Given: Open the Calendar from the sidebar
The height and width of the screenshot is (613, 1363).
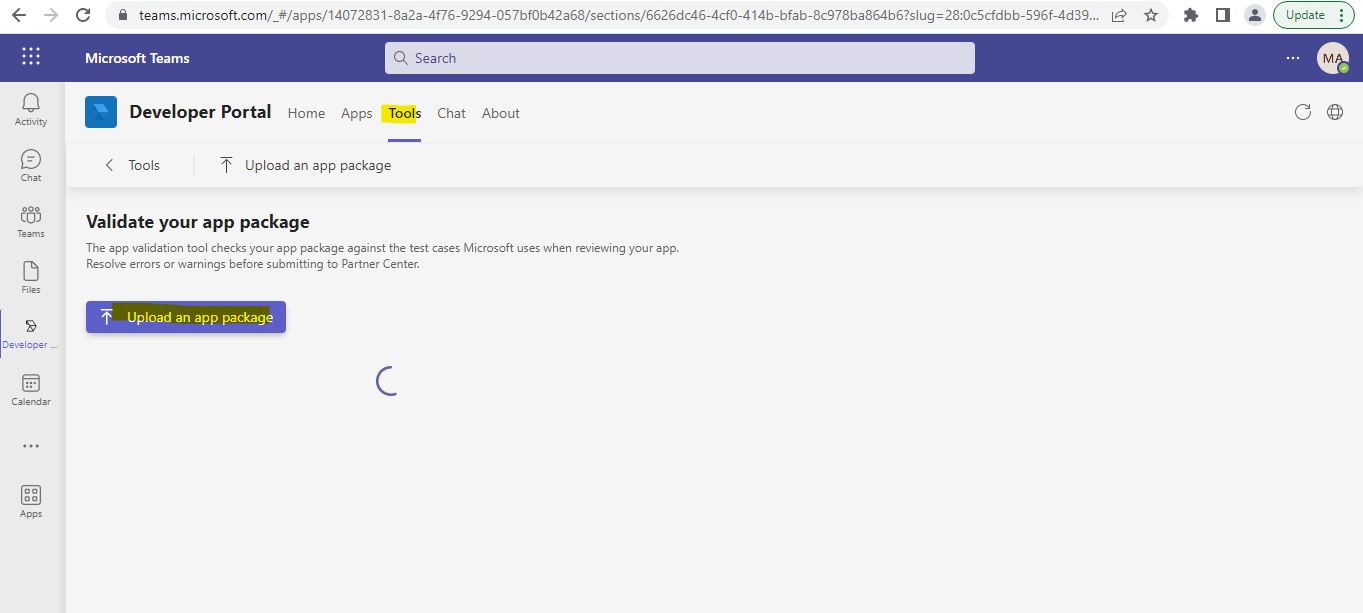Looking at the screenshot, I should [x=30, y=387].
